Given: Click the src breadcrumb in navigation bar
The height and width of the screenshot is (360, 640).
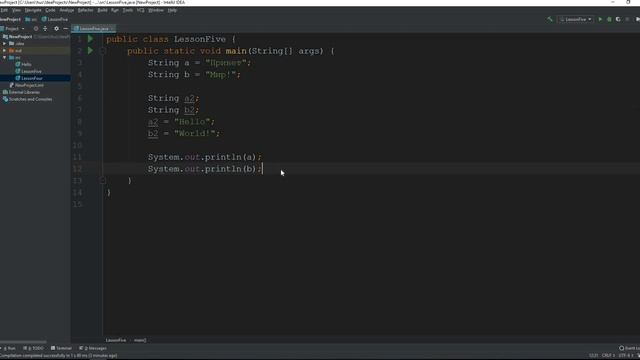Looking at the screenshot, I should coord(31,19).
